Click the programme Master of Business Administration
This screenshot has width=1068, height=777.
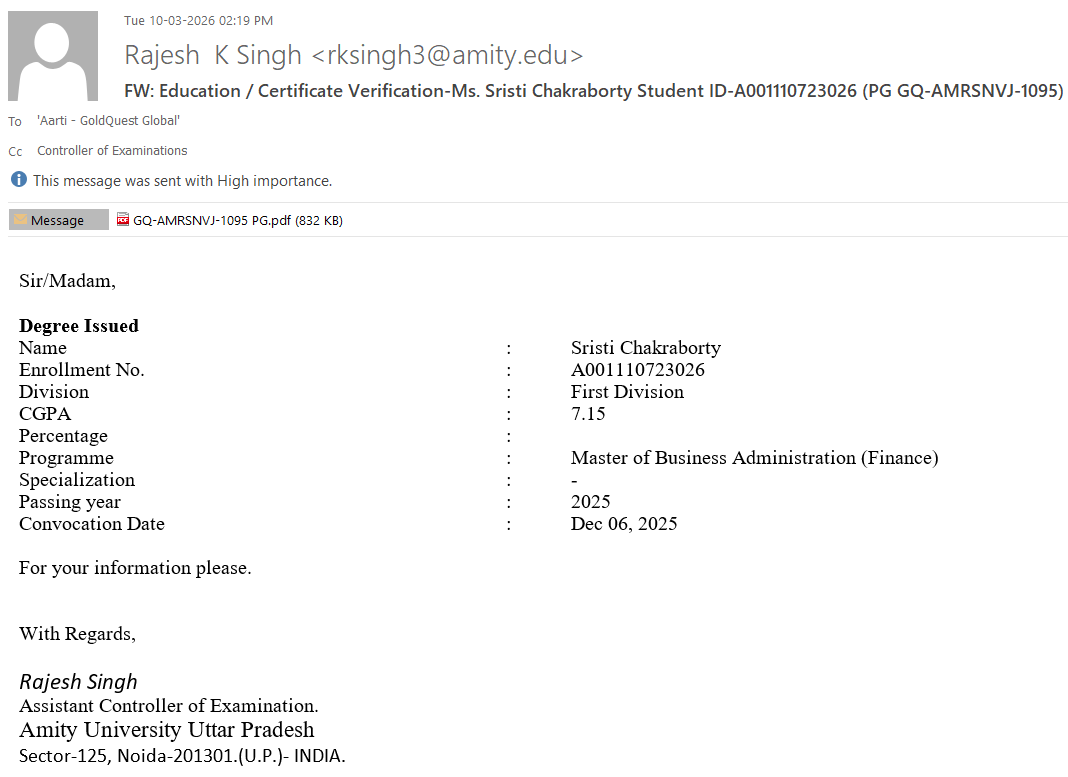click(754, 458)
